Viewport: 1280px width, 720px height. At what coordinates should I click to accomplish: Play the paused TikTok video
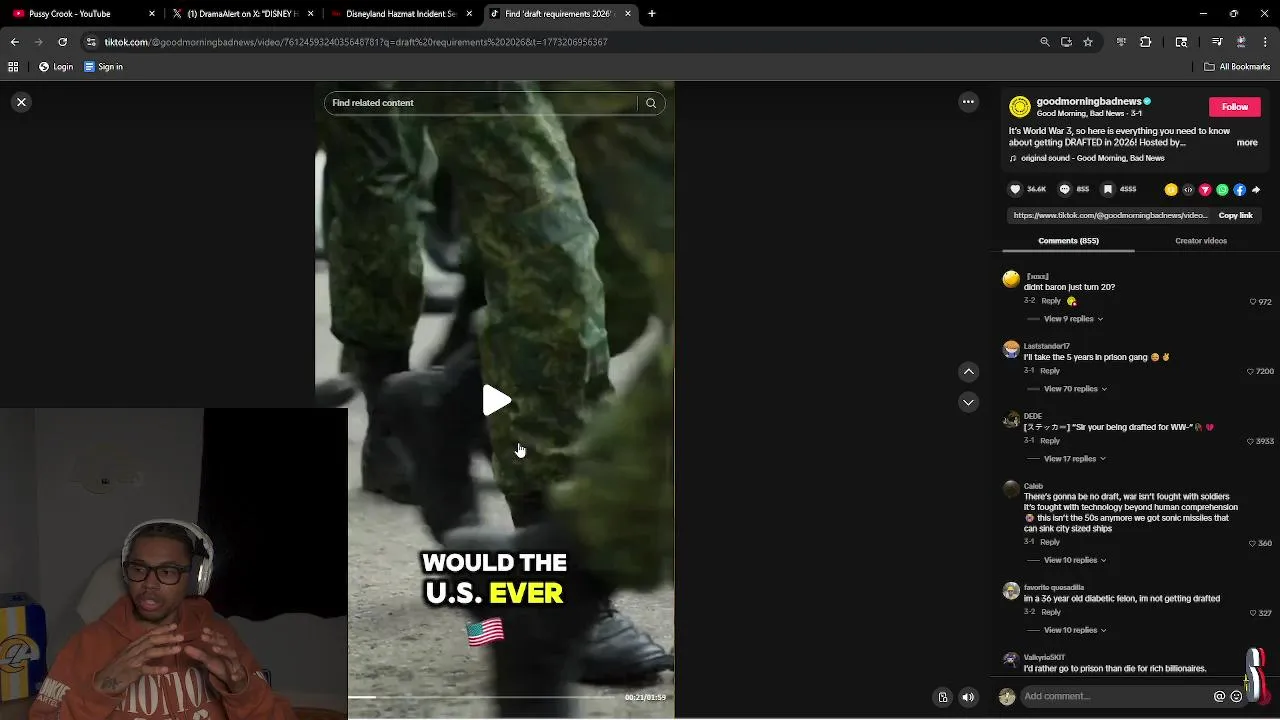click(x=497, y=401)
